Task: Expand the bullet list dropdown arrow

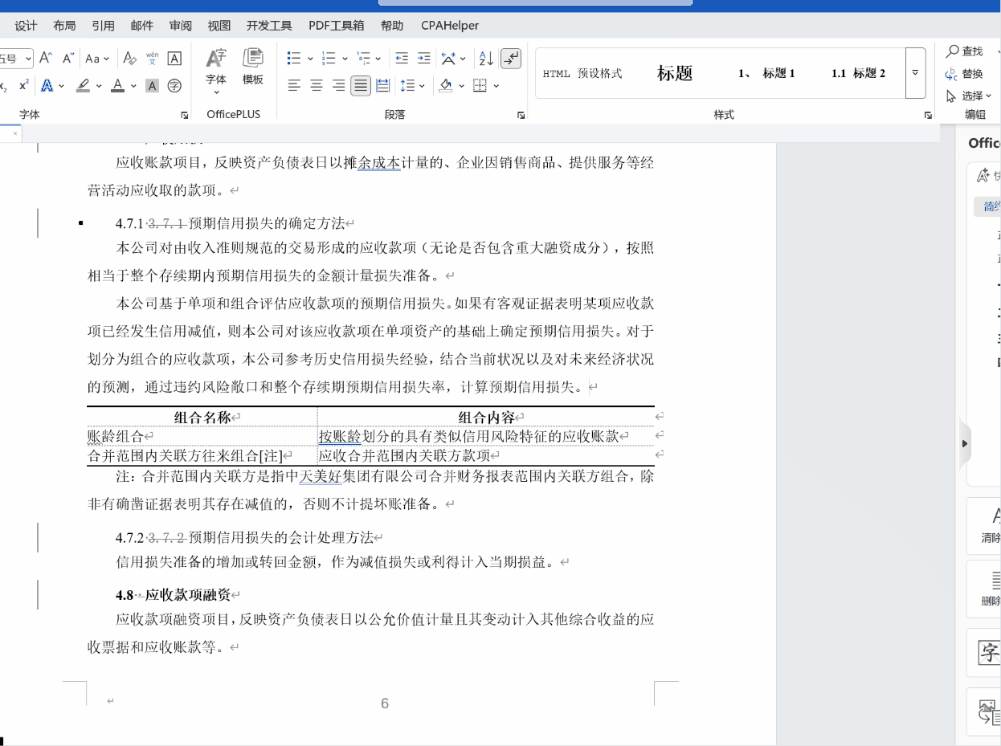Action: coord(310,59)
